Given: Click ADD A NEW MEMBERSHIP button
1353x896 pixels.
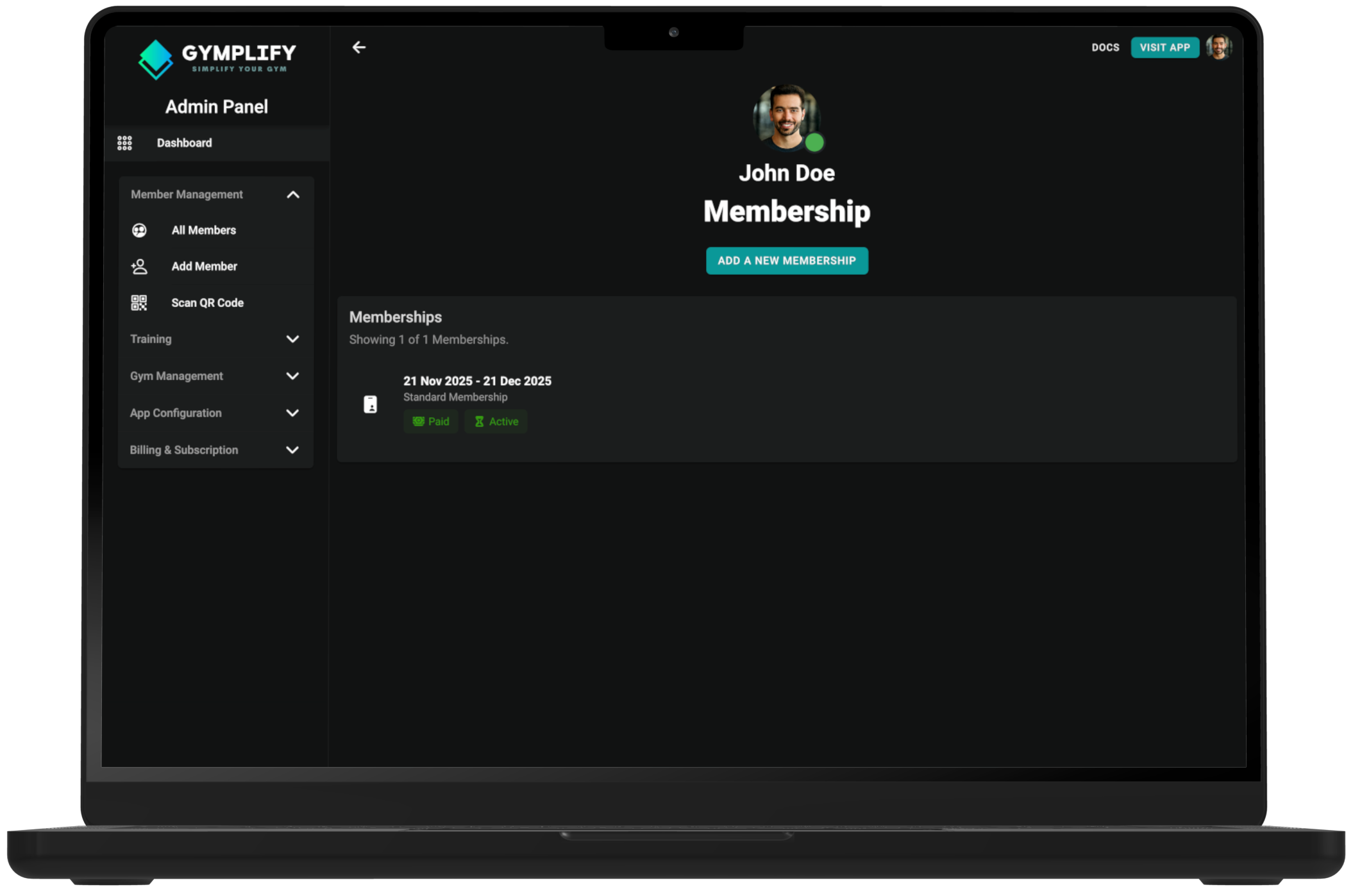Looking at the screenshot, I should pyautogui.click(x=786, y=260).
